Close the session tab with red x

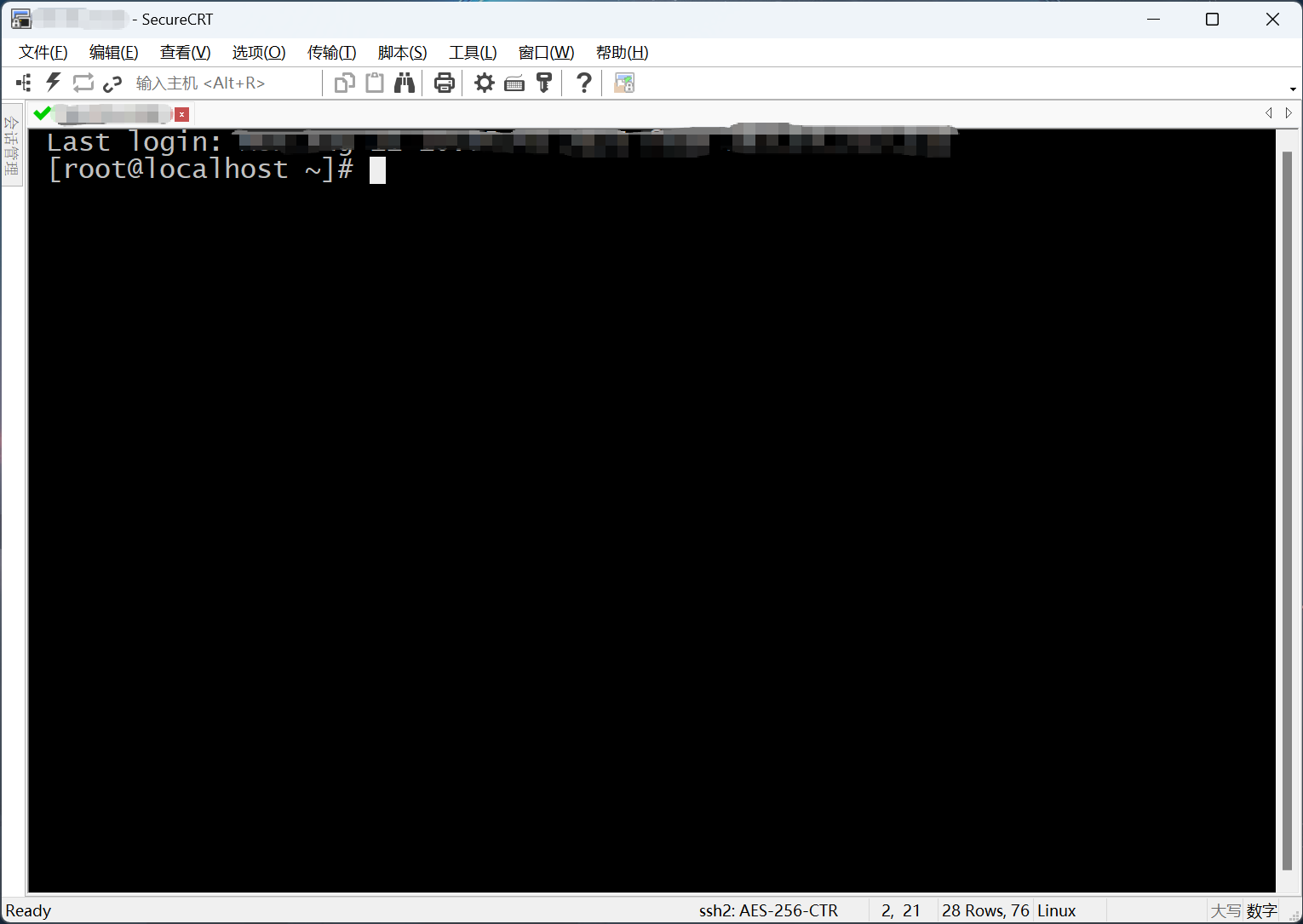point(181,114)
